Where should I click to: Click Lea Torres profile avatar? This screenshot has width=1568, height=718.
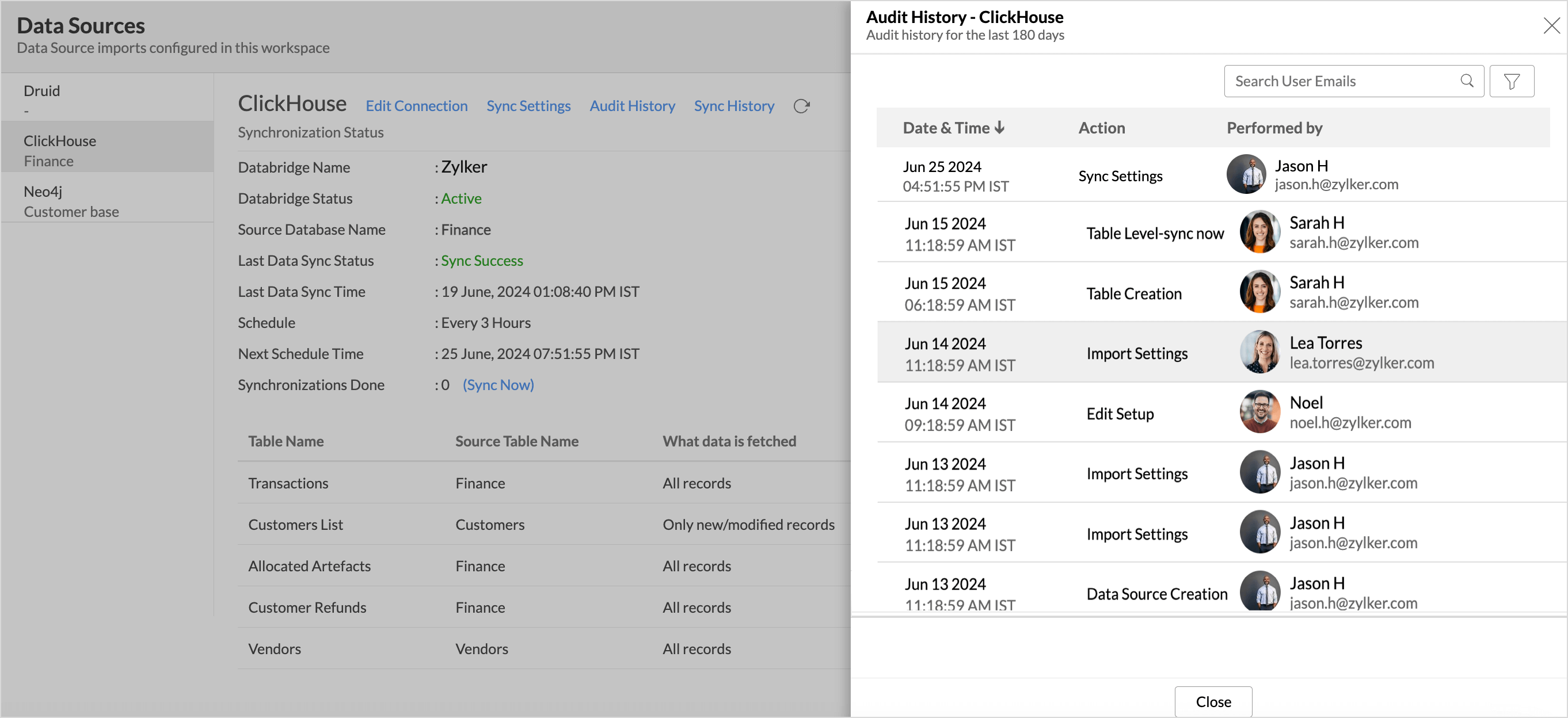tap(1259, 352)
